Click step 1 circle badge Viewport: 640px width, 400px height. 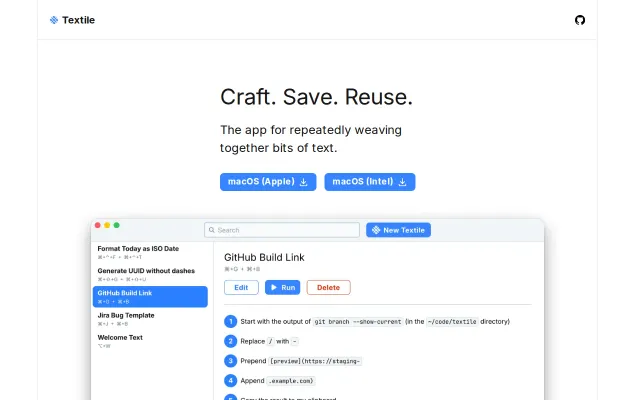click(x=231, y=322)
